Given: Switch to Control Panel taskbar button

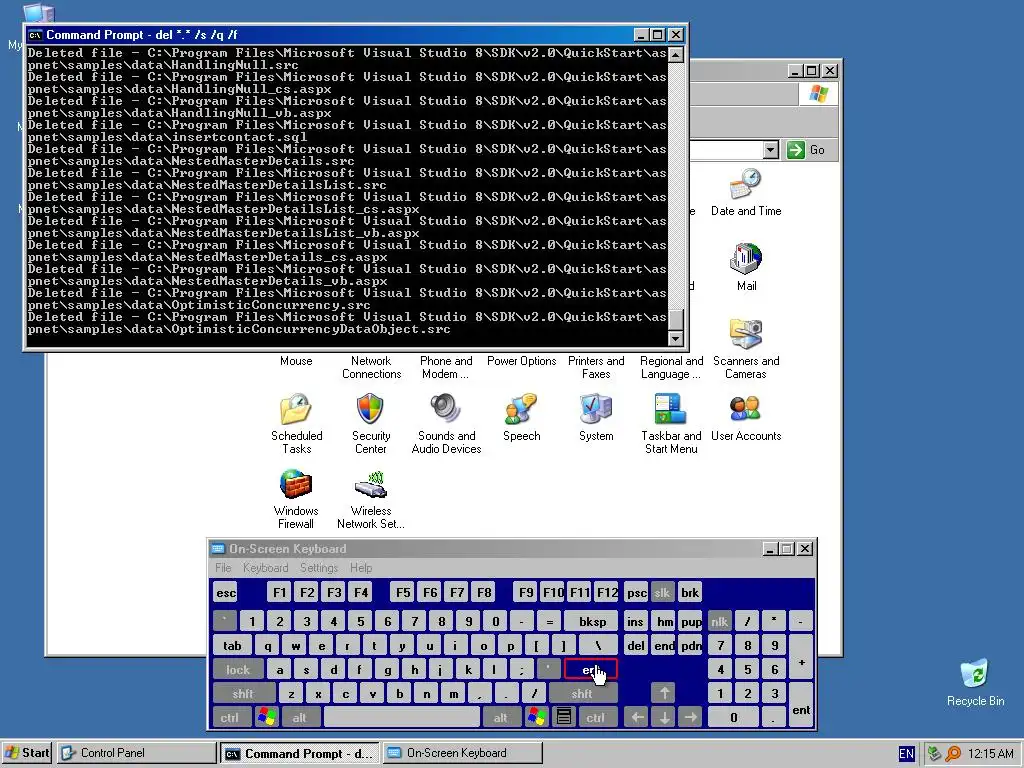Looking at the screenshot, I should pos(136,753).
